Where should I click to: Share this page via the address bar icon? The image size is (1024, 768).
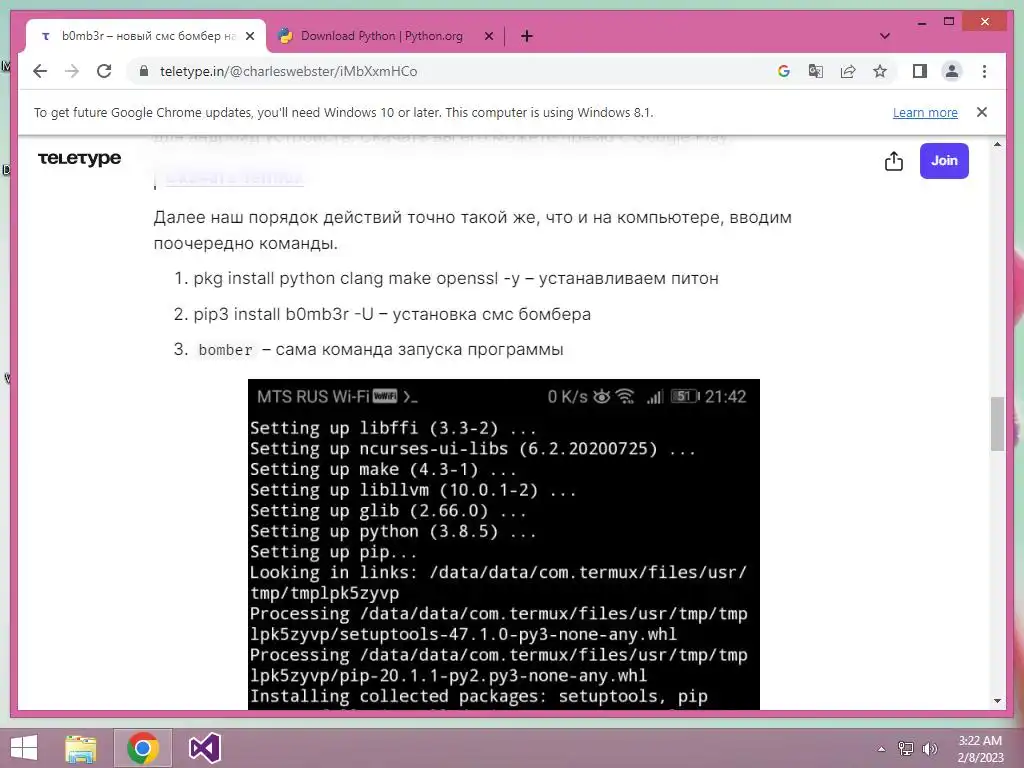(848, 71)
